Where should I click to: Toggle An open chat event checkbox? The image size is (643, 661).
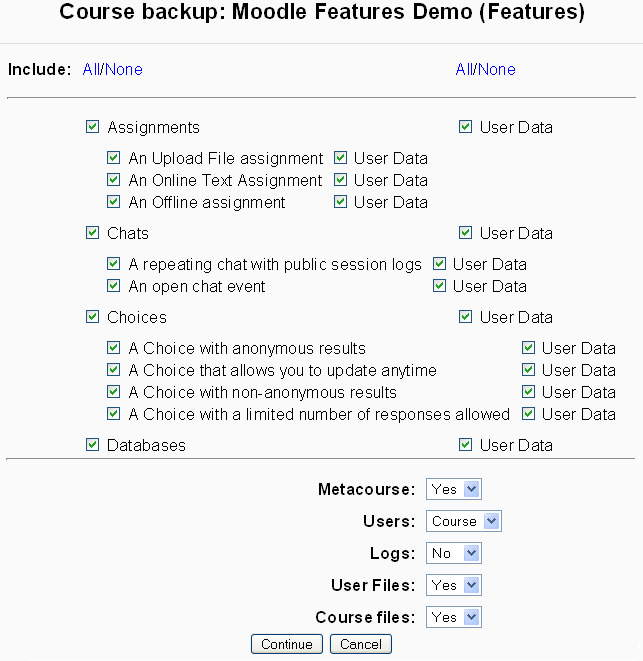click(114, 286)
